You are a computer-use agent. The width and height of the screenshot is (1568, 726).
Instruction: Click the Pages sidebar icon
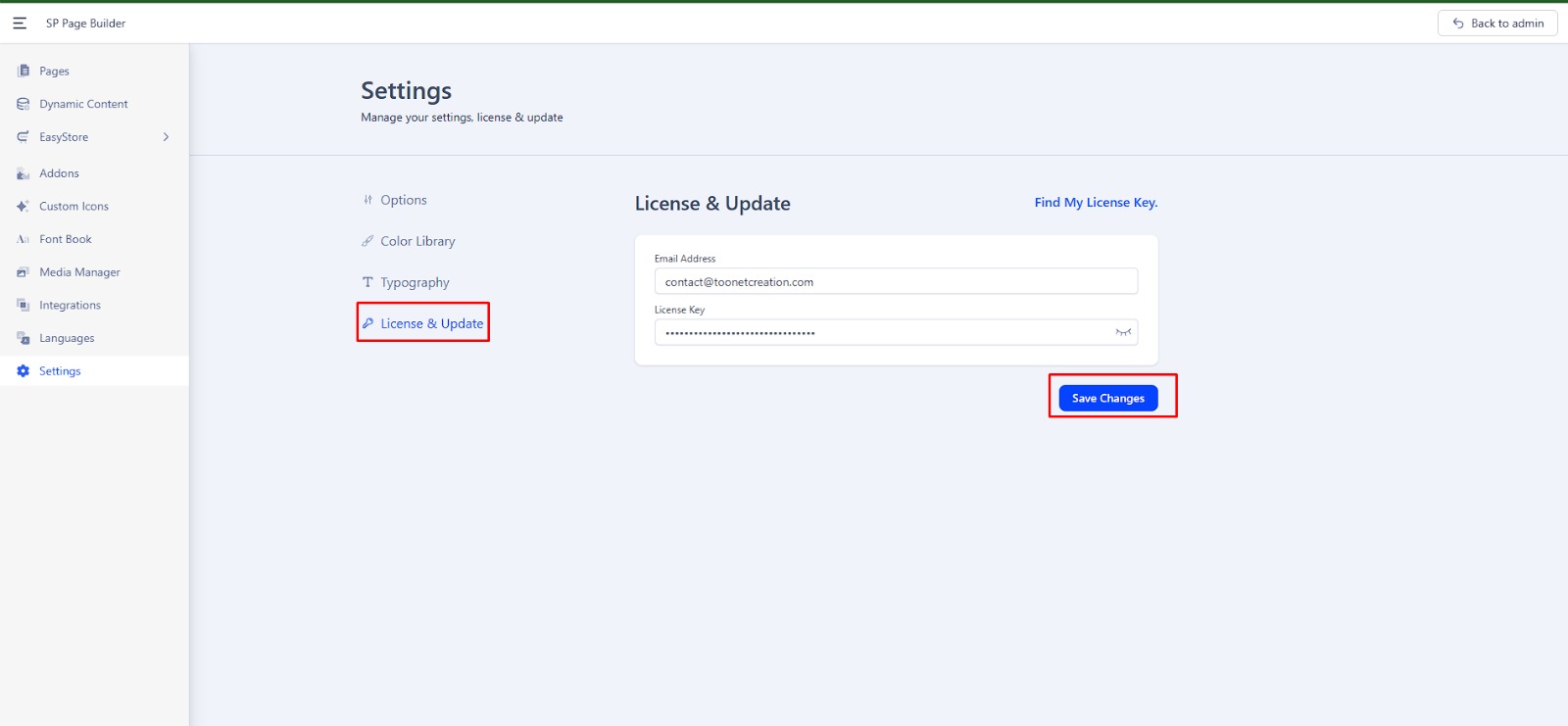(24, 71)
